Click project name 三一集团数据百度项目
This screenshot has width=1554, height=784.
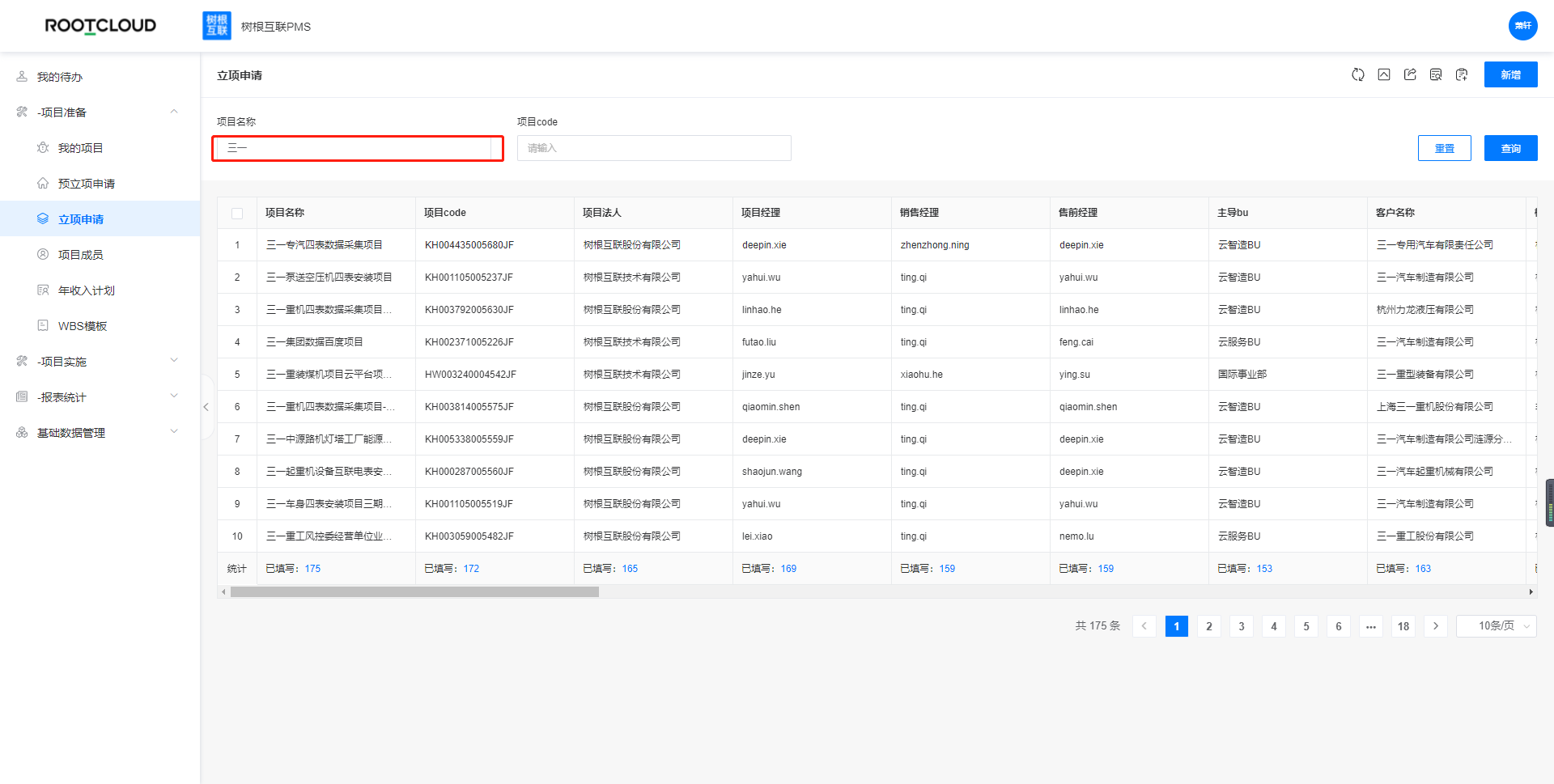pos(315,342)
